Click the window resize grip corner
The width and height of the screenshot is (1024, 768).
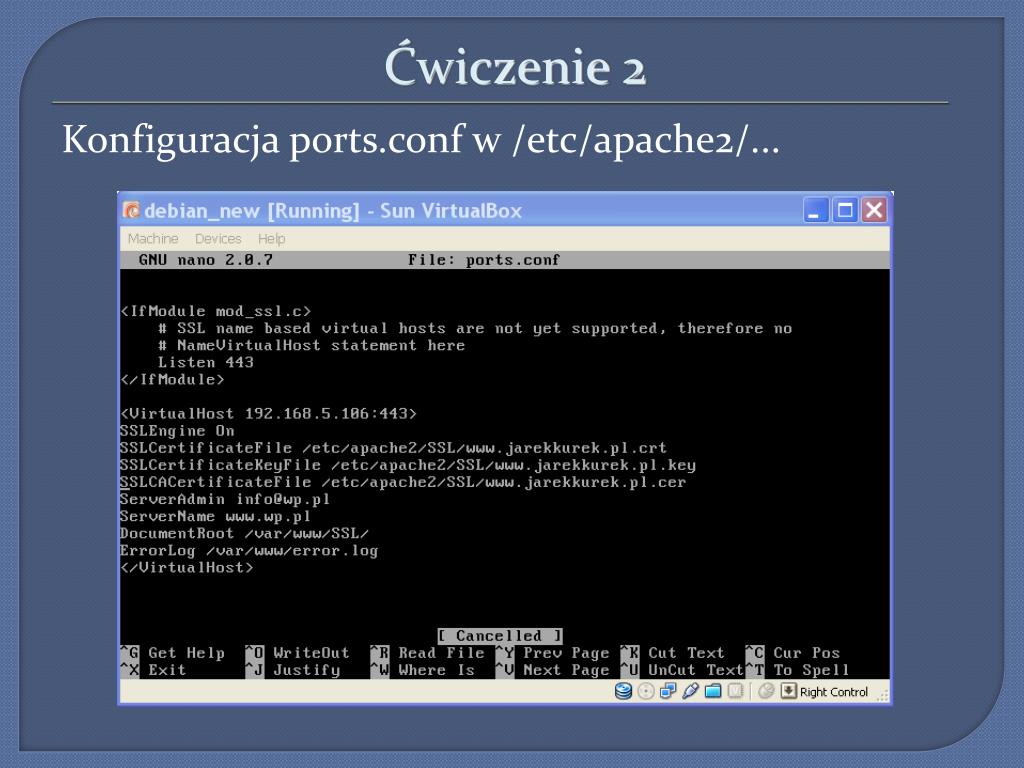pyautogui.click(x=883, y=696)
